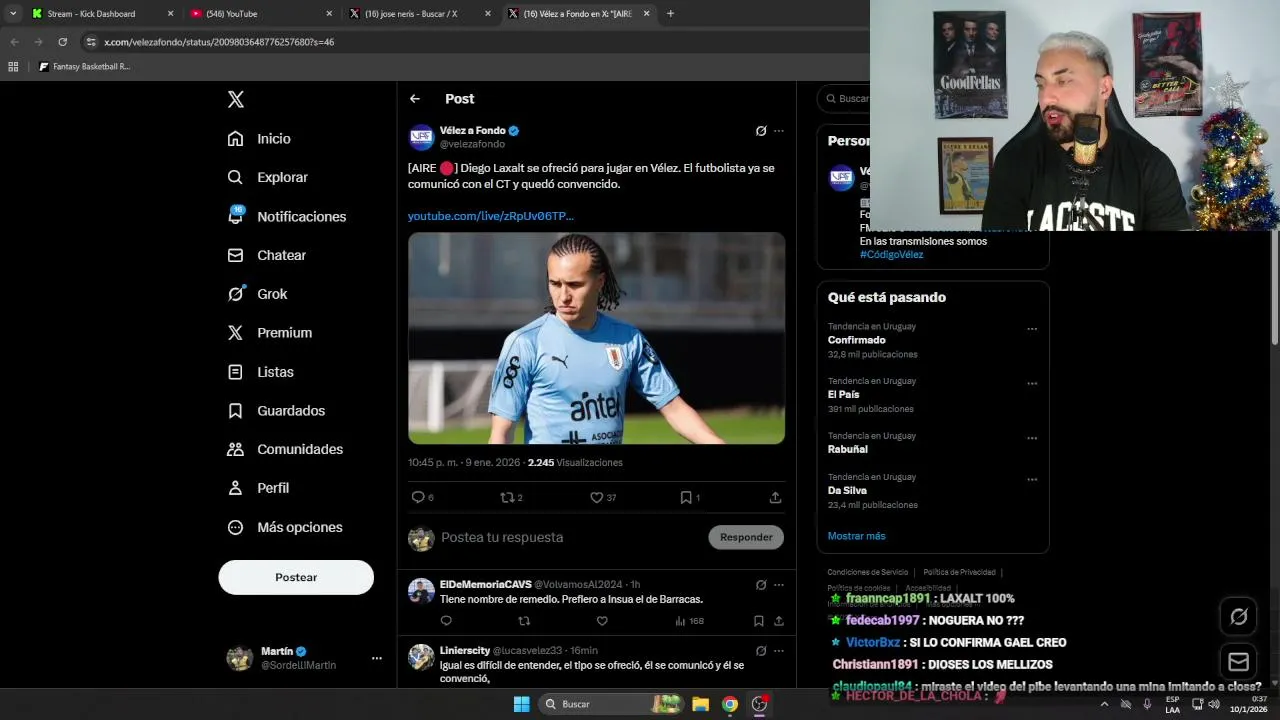
Task: Open the #CódigoVélez hashtag
Action: click(x=891, y=254)
